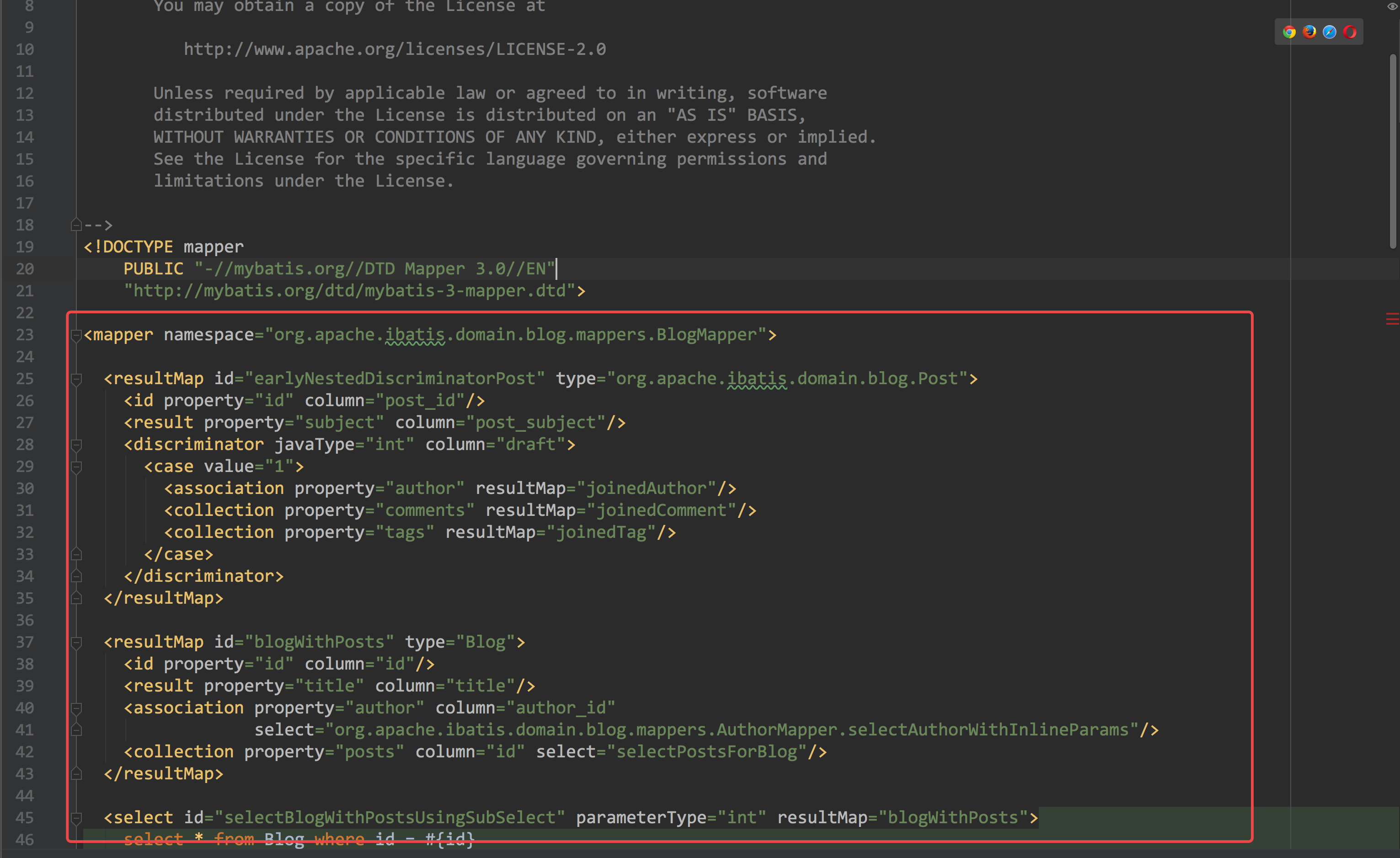Click the "-//mybatis.org//DTD Mapper 3.0//EN" string

point(374,269)
